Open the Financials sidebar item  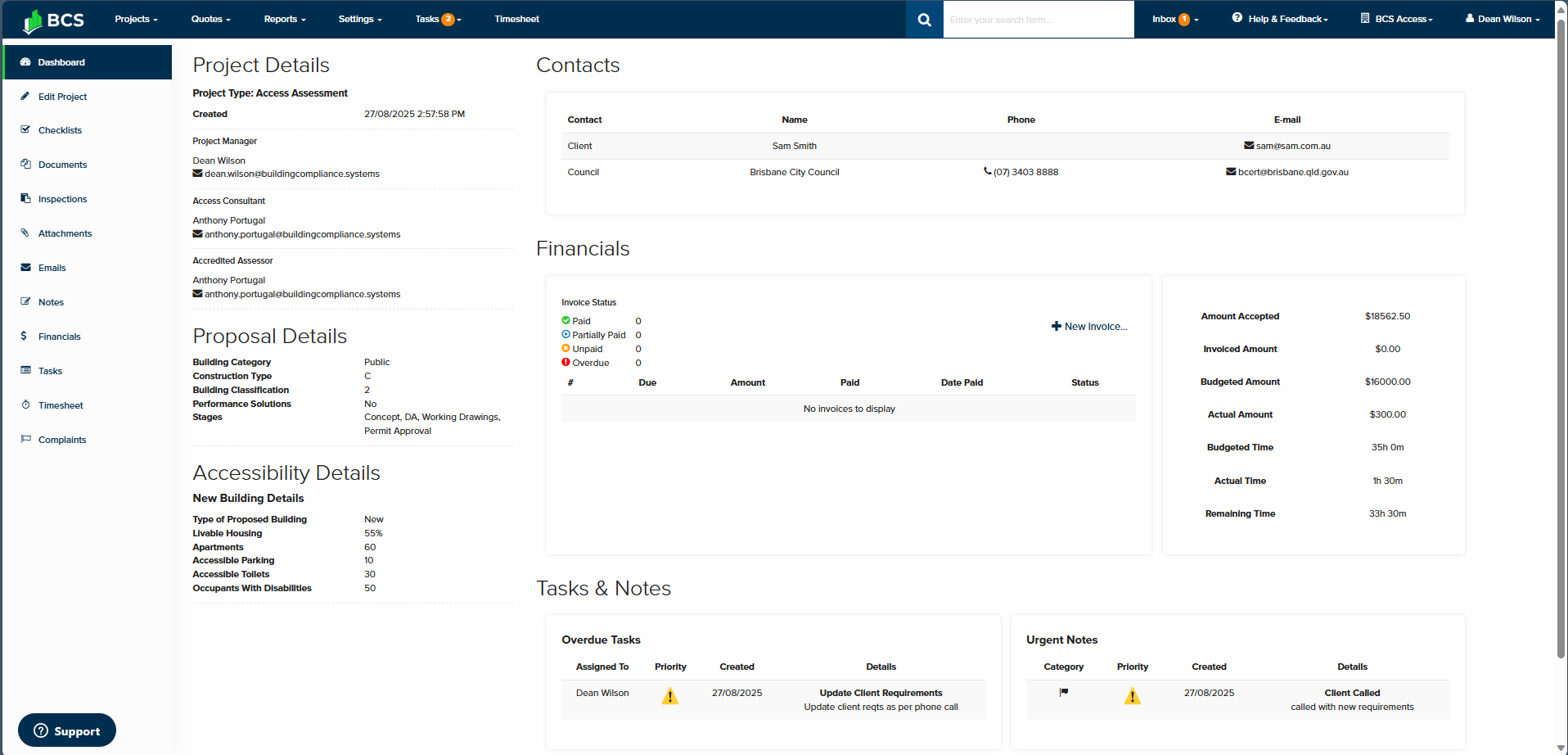tap(59, 337)
